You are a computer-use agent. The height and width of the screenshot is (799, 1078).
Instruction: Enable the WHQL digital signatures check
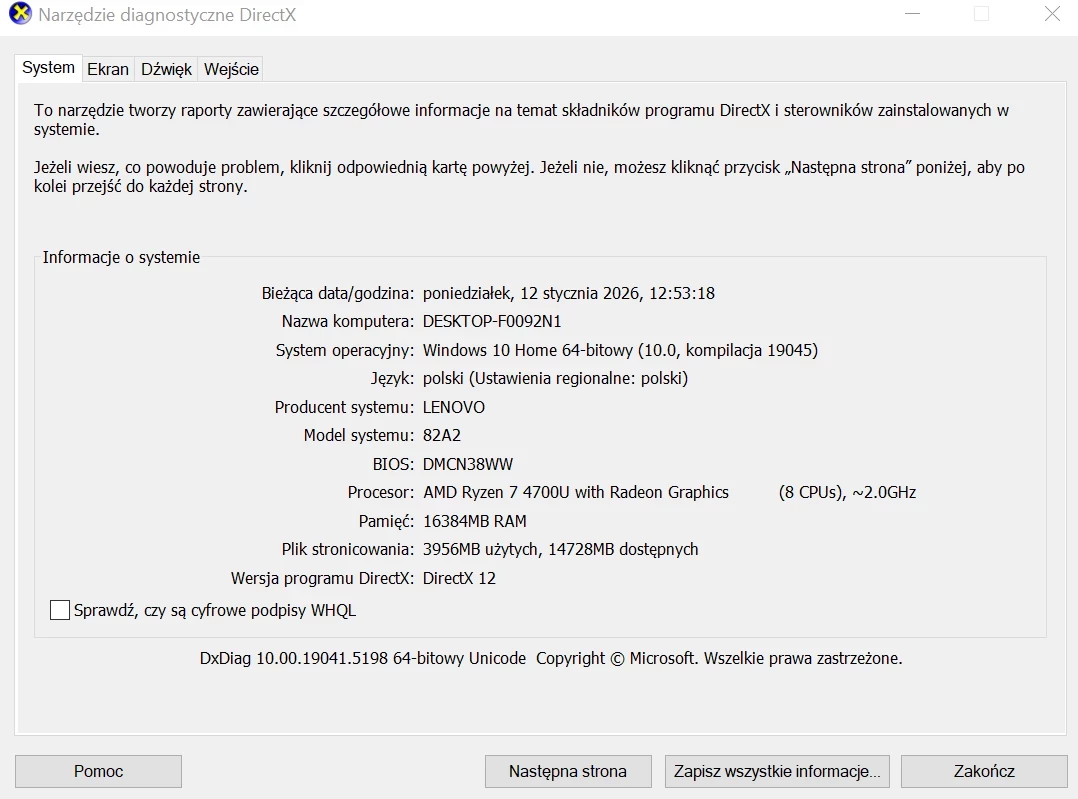pos(59,610)
